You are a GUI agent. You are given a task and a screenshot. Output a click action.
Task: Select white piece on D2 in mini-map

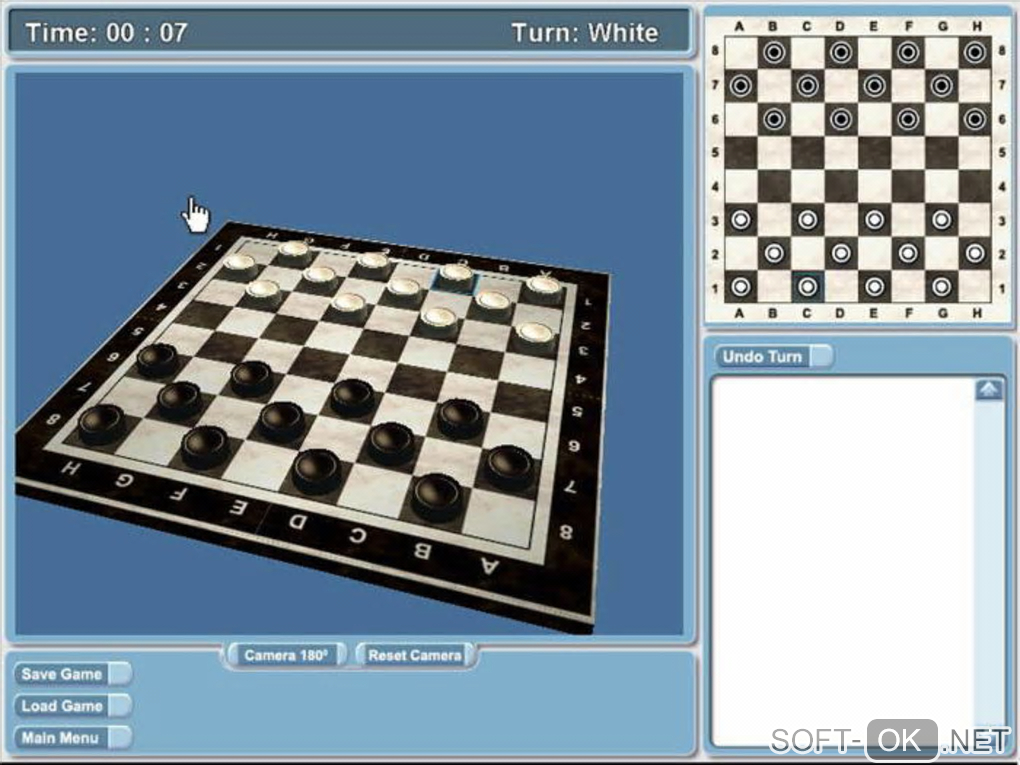[x=841, y=252]
